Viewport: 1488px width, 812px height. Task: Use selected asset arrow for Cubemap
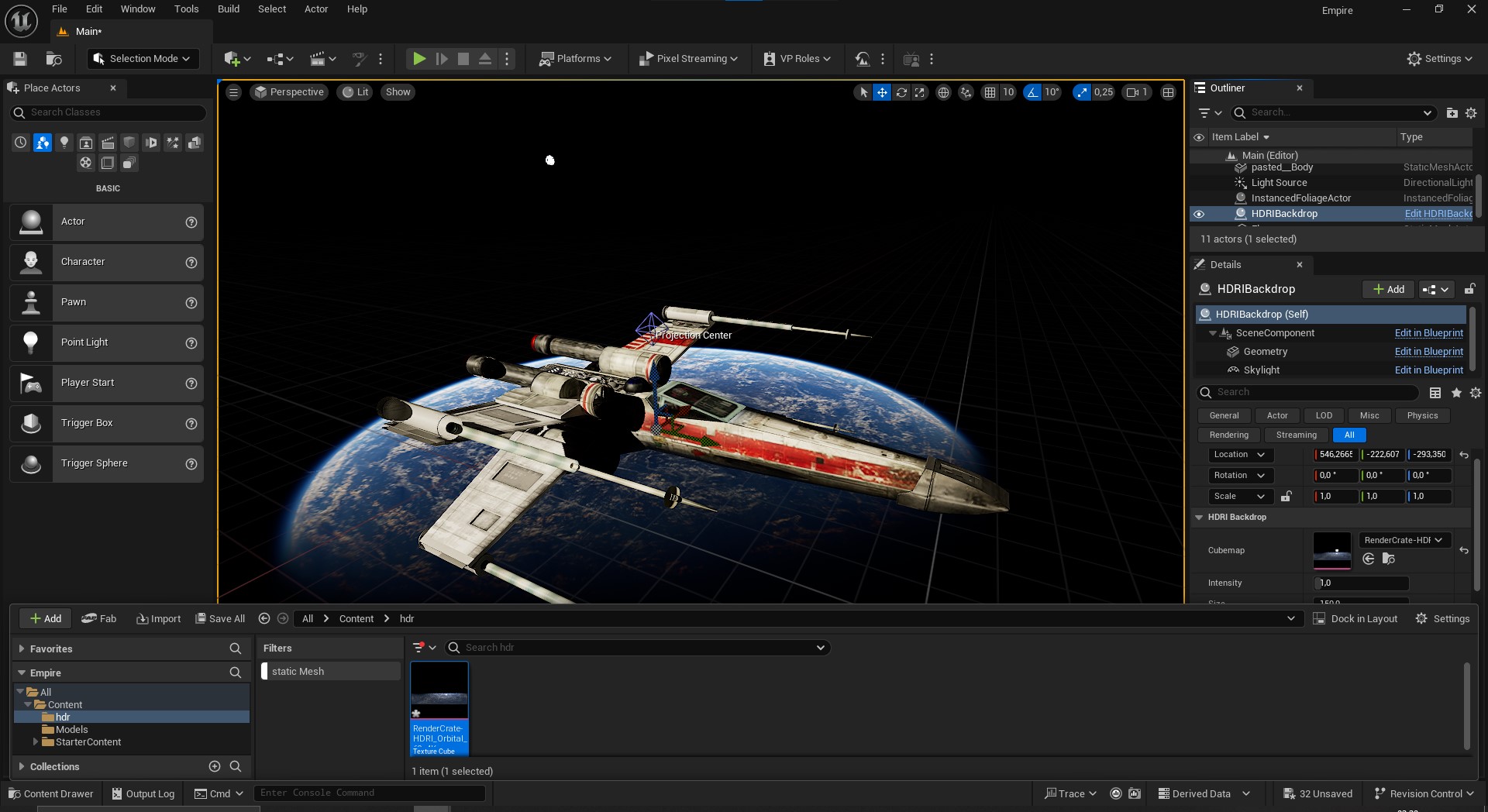[x=1369, y=559]
